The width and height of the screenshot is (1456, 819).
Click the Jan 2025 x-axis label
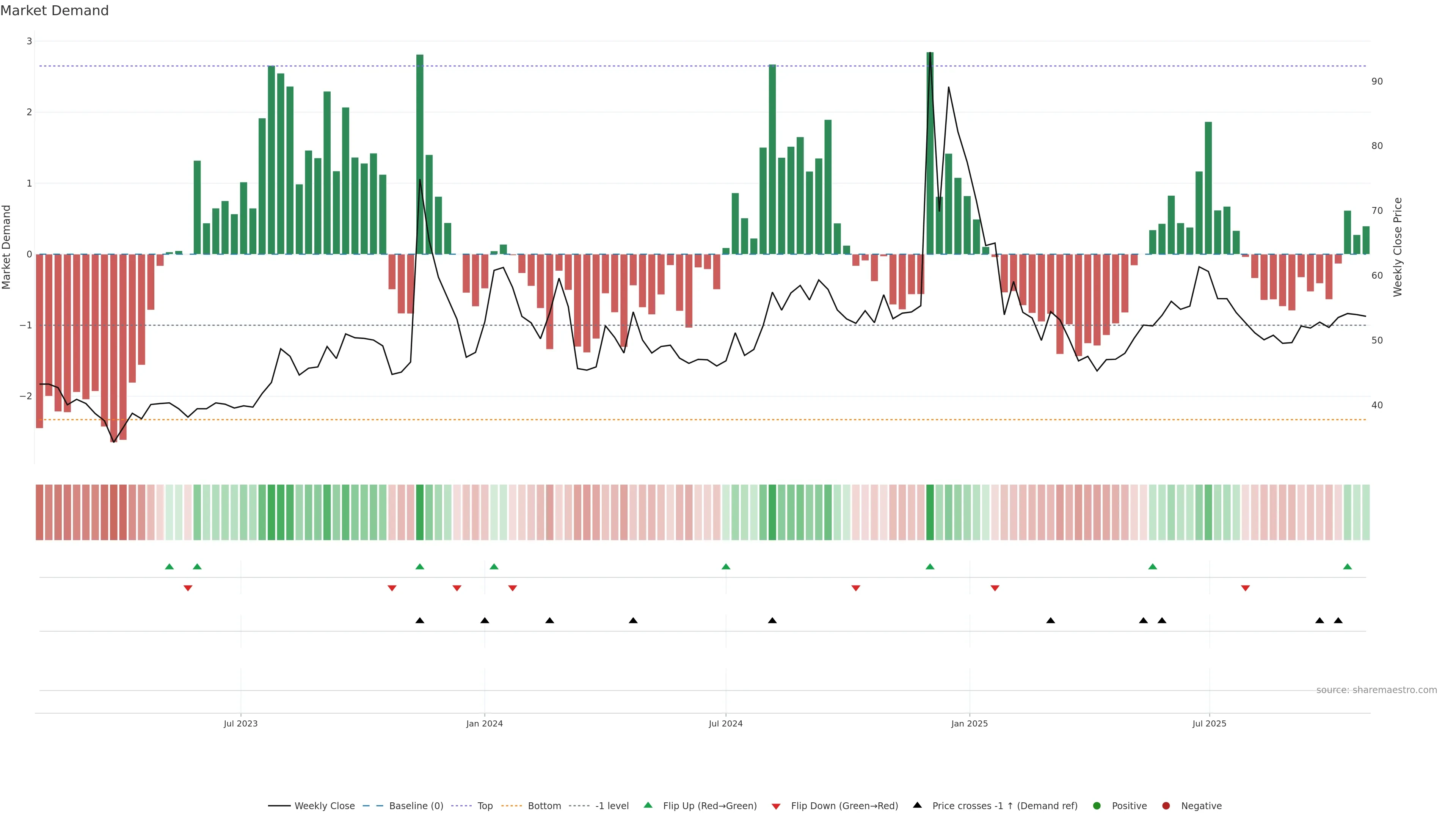pos(970,723)
